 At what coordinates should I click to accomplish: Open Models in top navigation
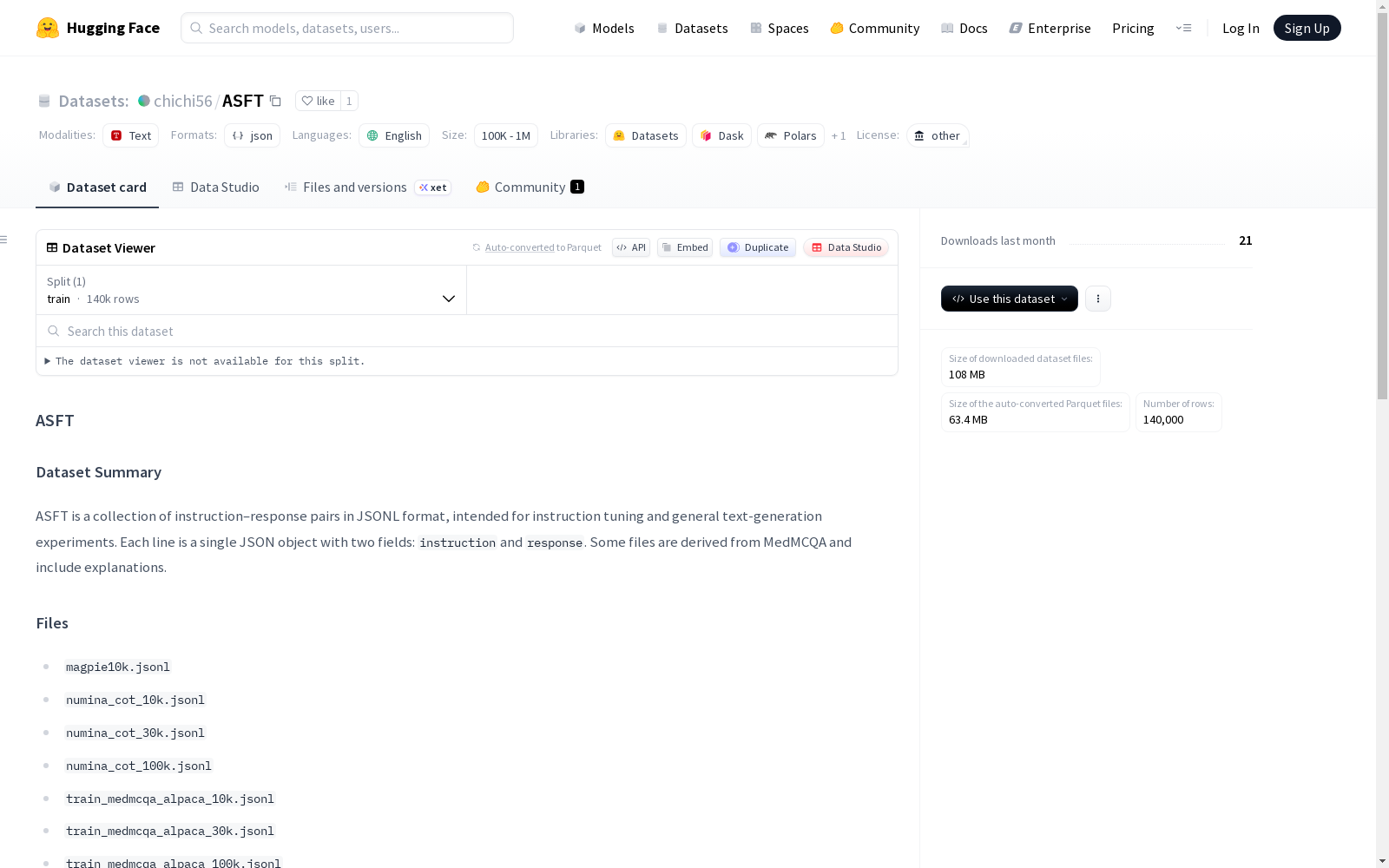[x=604, y=28]
